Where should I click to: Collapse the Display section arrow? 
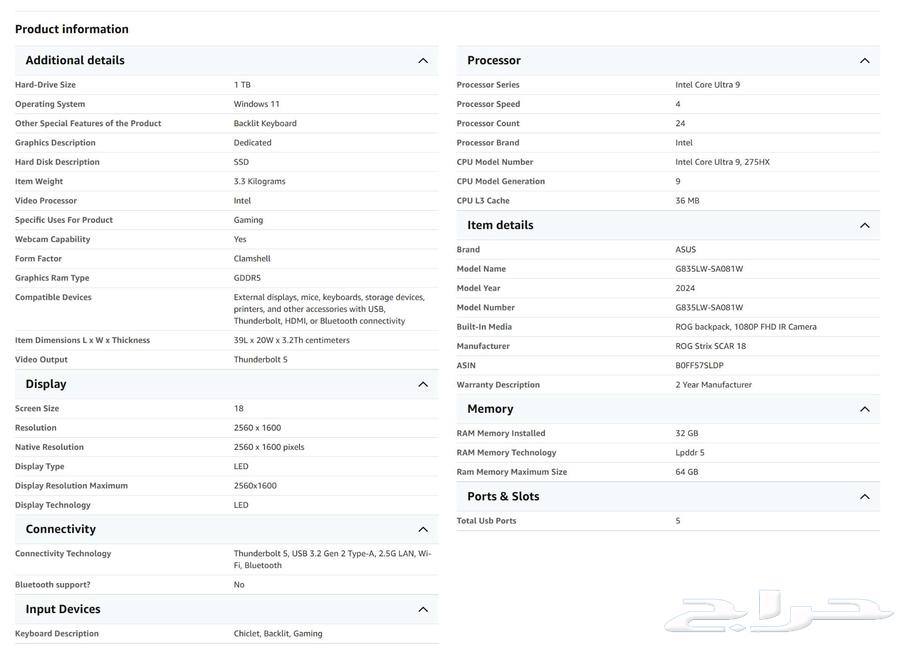pyautogui.click(x=423, y=385)
